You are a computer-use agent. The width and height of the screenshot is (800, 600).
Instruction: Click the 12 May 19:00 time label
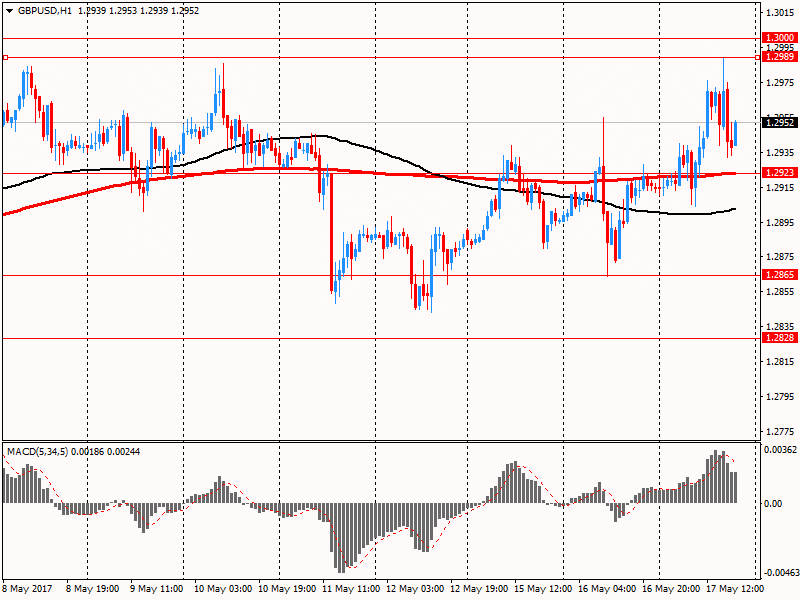coord(479,589)
